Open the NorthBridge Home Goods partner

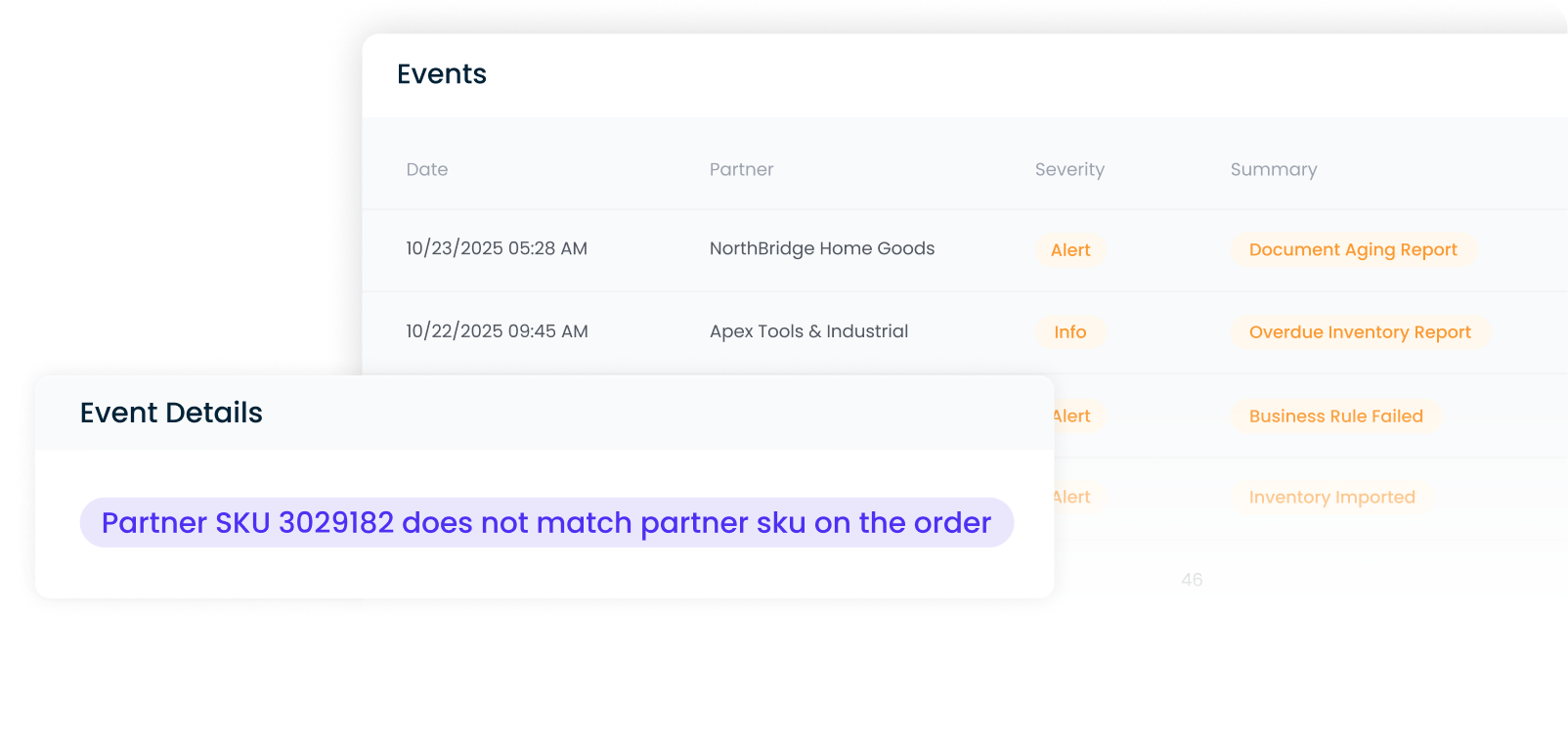pos(822,248)
